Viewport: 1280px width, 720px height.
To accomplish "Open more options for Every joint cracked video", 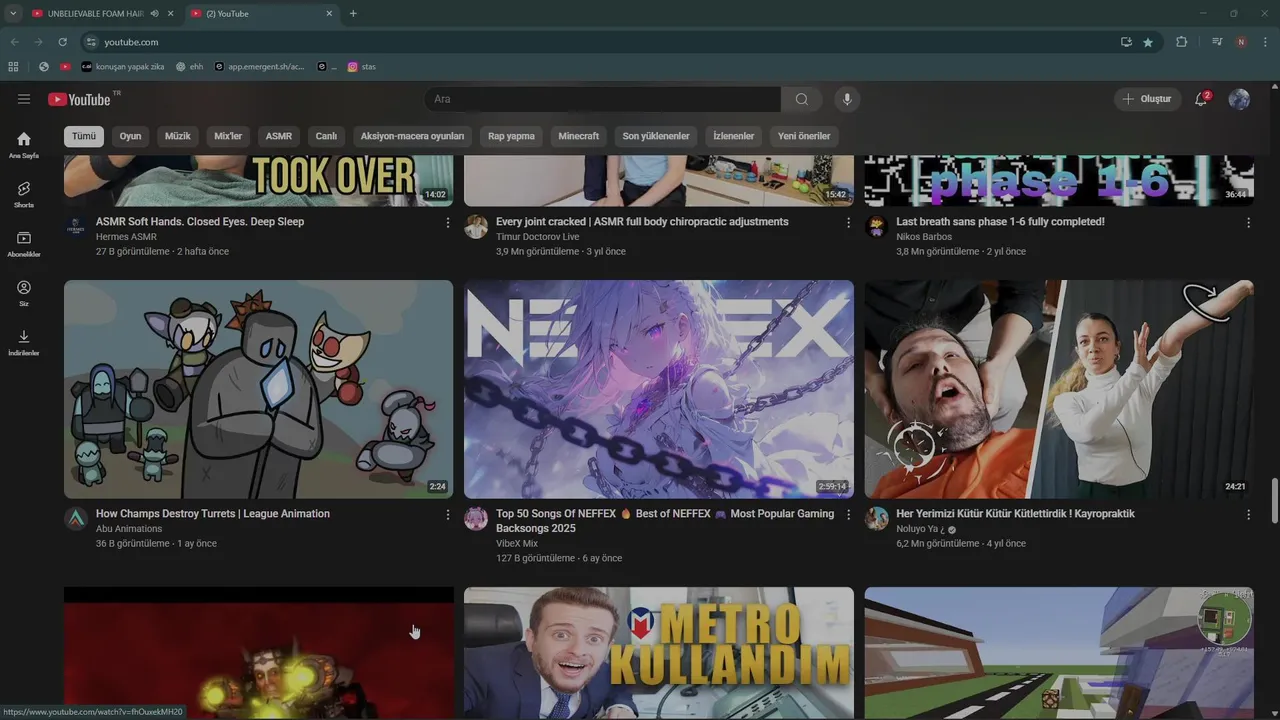I will (848, 223).
